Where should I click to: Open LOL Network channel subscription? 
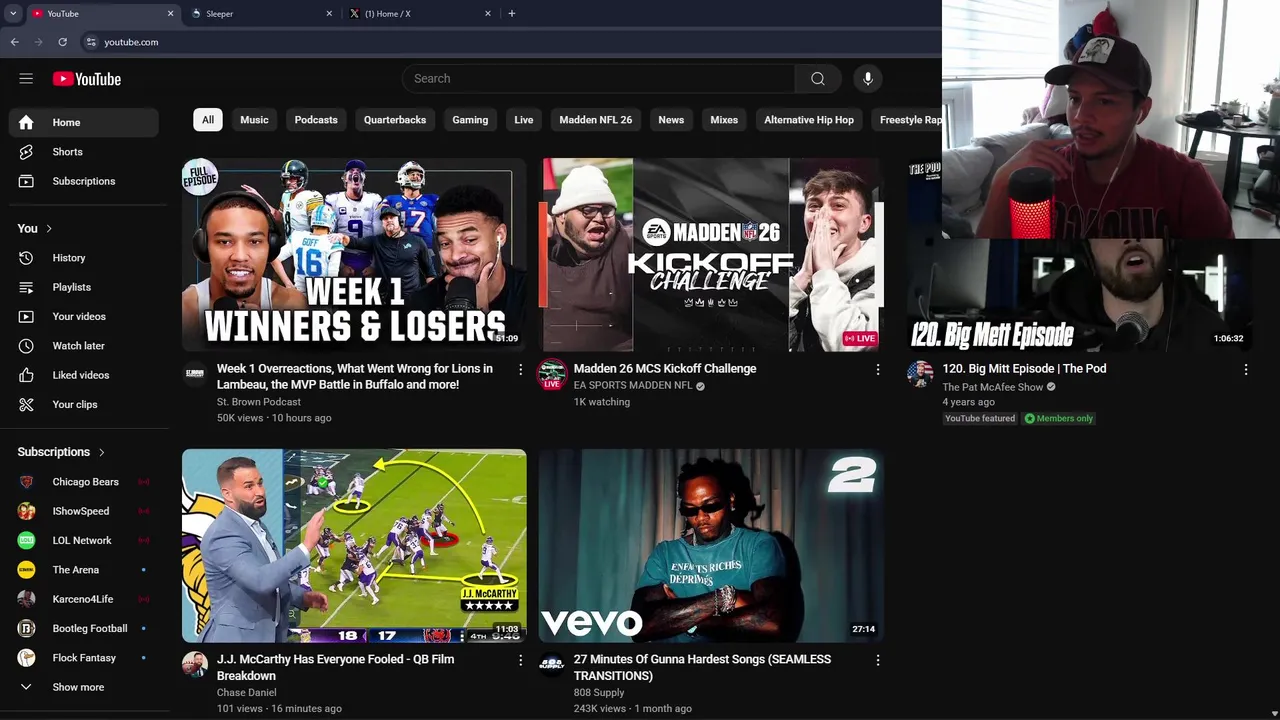coord(84,540)
